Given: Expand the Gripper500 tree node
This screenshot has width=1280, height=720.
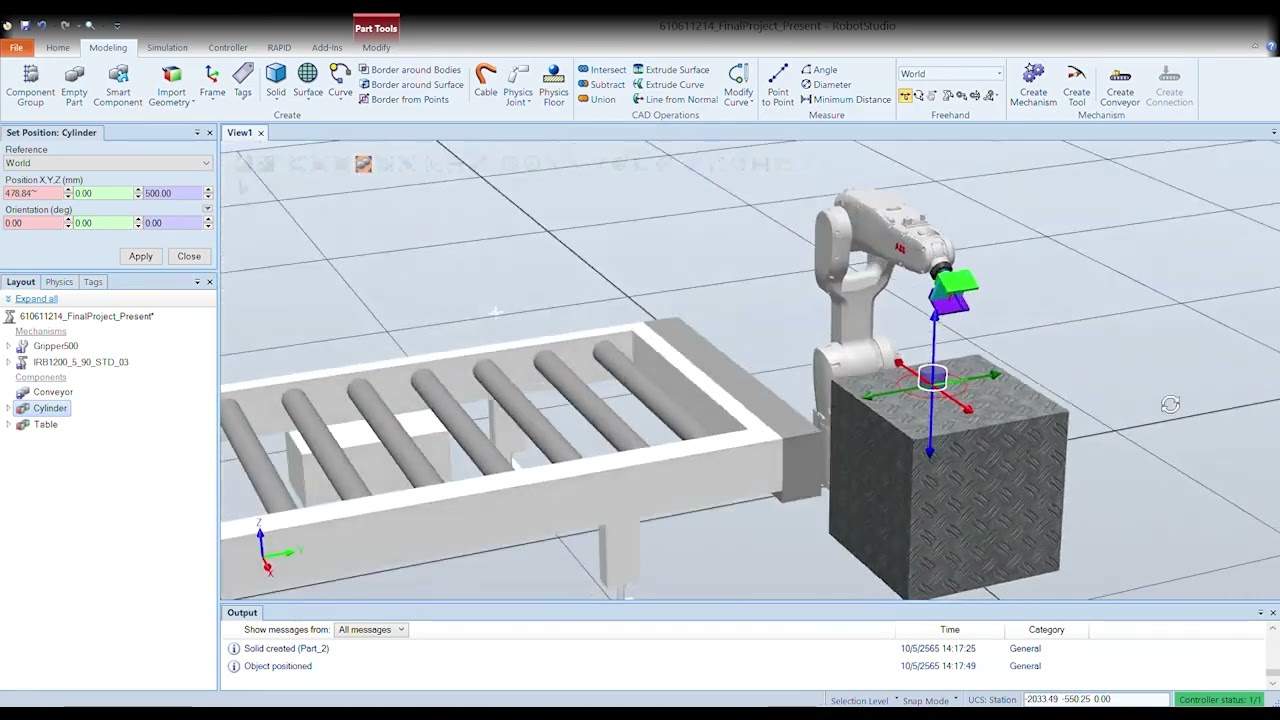Looking at the screenshot, I should (9, 346).
